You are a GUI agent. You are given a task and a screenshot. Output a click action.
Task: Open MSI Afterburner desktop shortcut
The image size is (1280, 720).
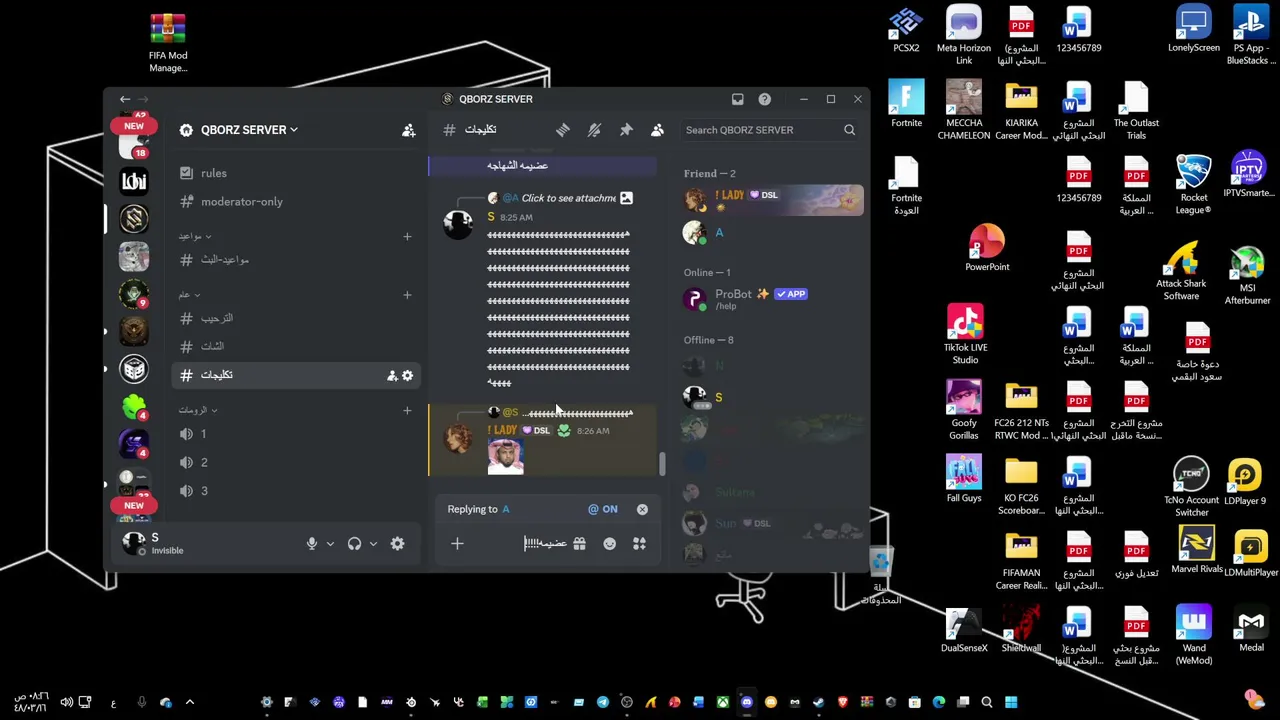1247,276
